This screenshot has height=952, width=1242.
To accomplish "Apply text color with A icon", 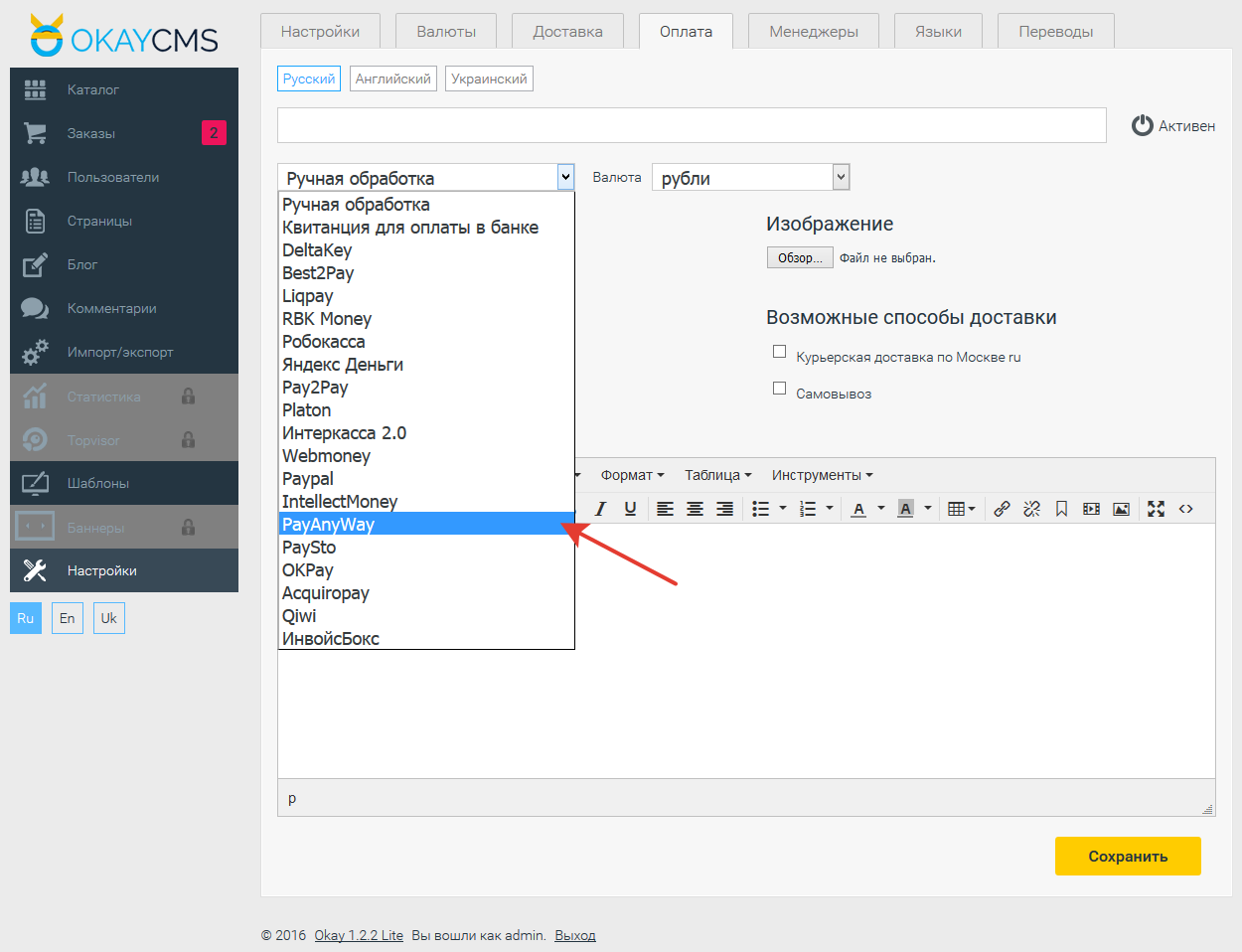I will pyautogui.click(x=859, y=509).
